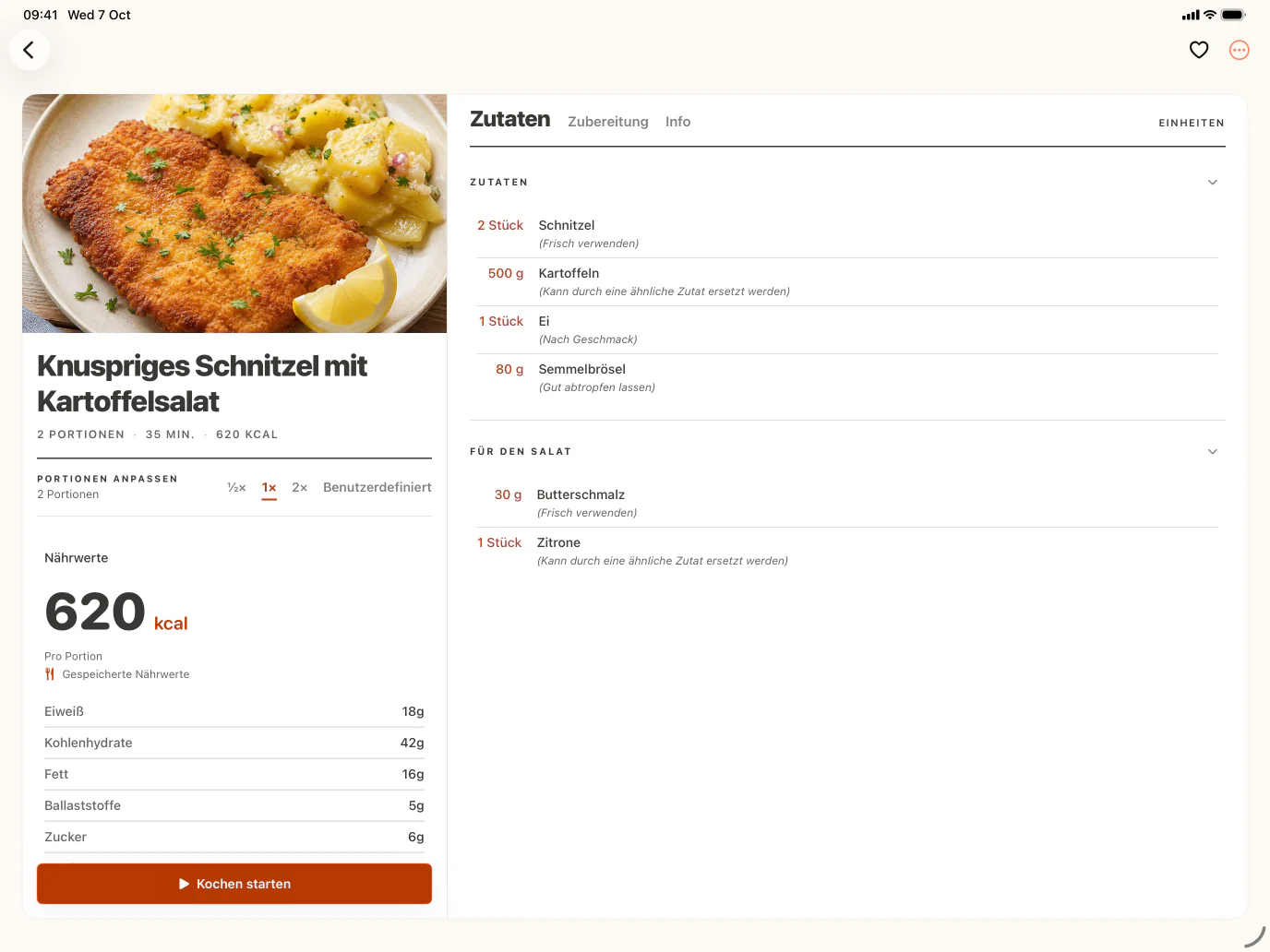Open the Einheiten units selector
The width and height of the screenshot is (1270, 952).
point(1192,123)
